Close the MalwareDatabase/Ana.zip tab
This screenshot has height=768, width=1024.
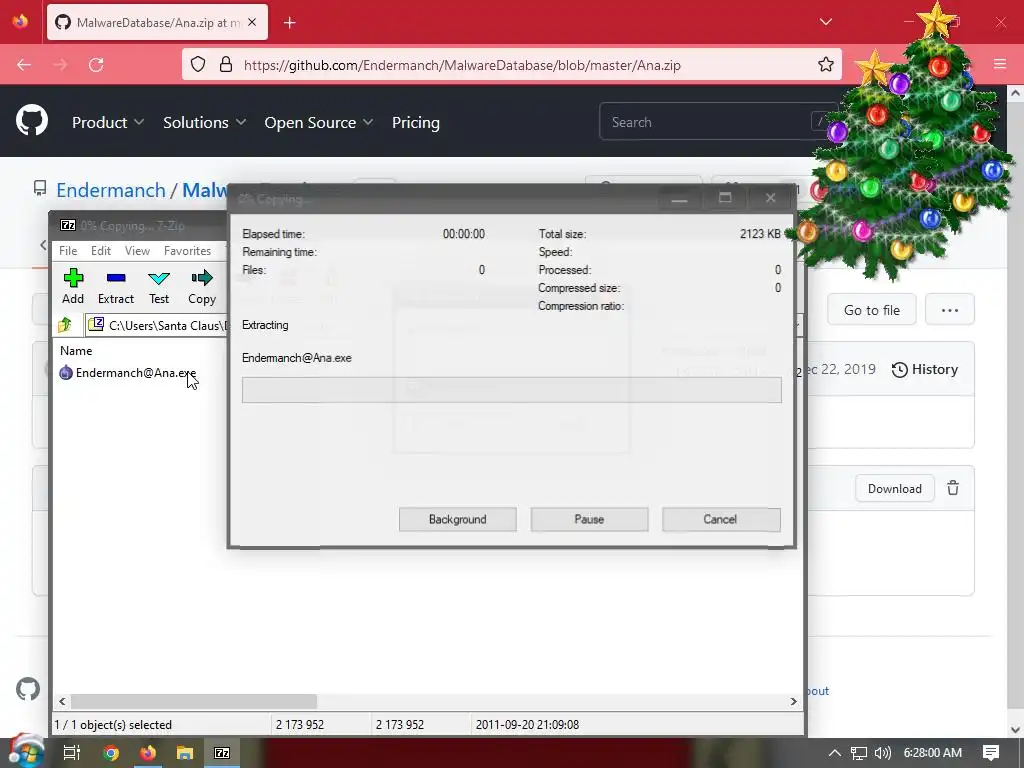pyautogui.click(x=252, y=22)
